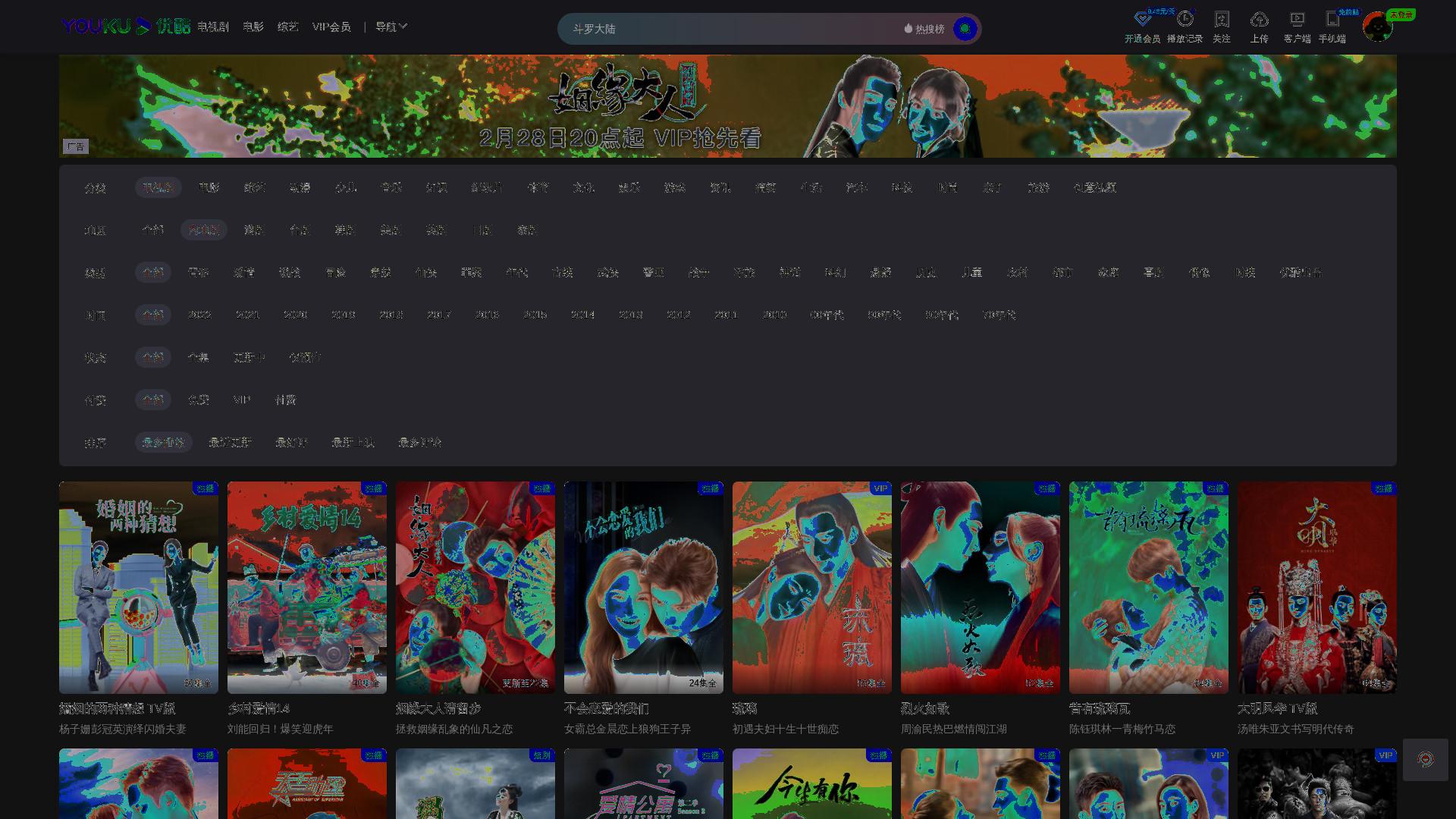Select the 70年代 decade filter
1456x819 pixels.
point(999,315)
